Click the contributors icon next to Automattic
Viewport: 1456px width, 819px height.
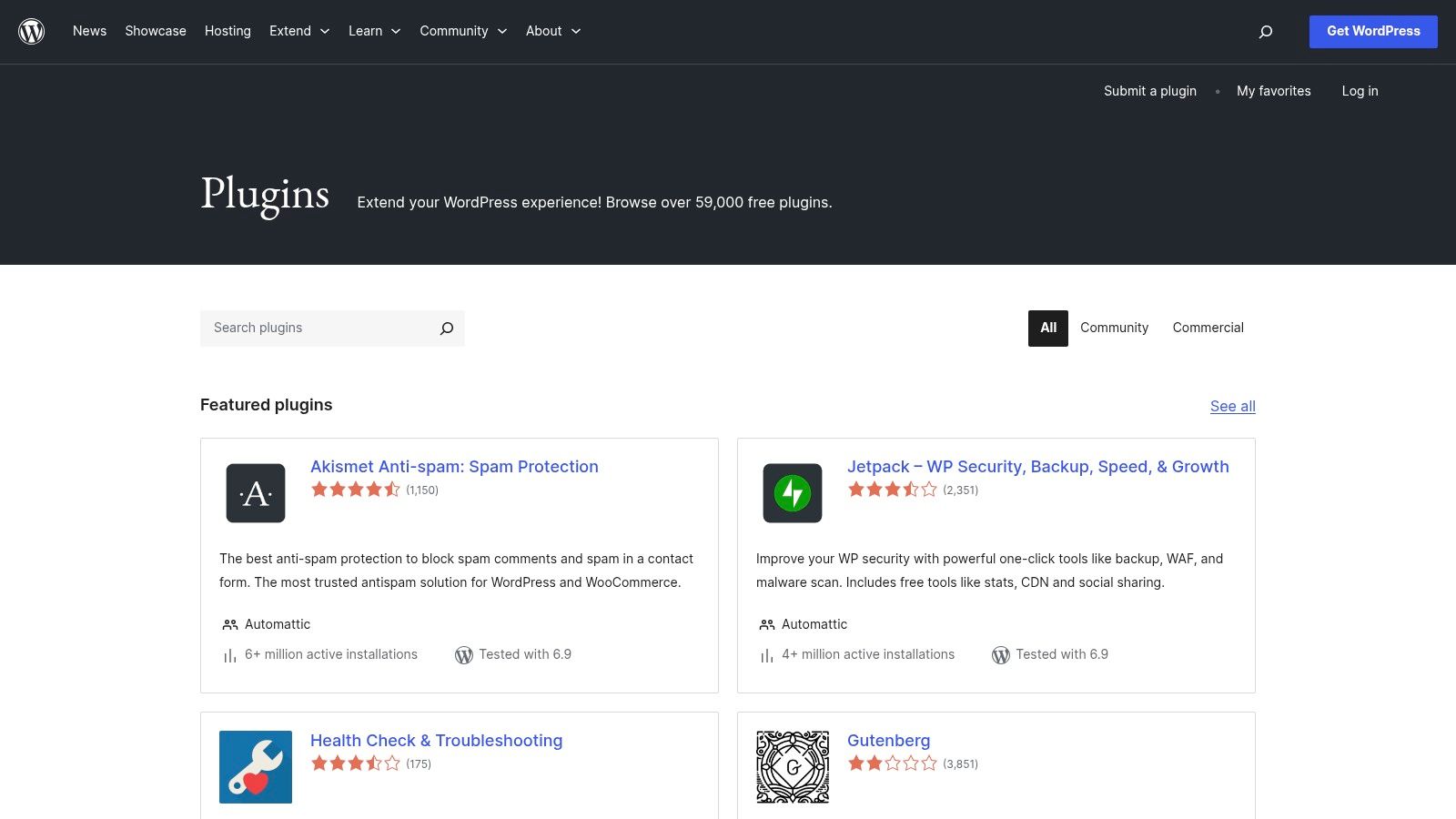(x=228, y=624)
